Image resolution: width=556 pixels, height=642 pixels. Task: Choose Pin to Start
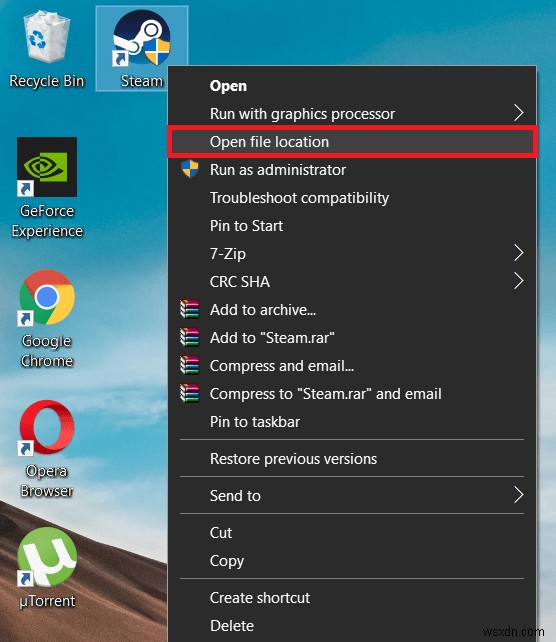click(x=352, y=226)
